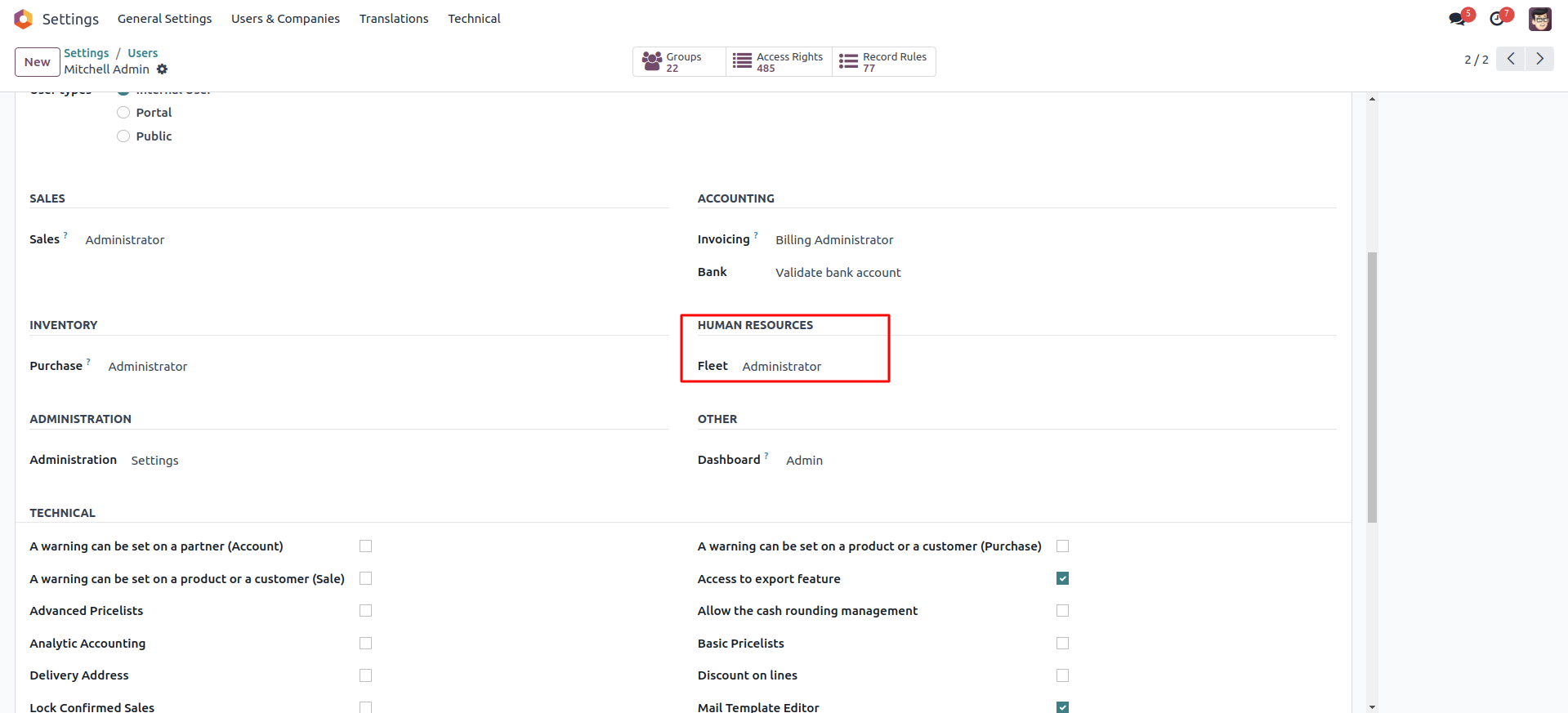The image size is (1568, 713).
Task: Open the Sales role dropdown
Action: coord(125,240)
